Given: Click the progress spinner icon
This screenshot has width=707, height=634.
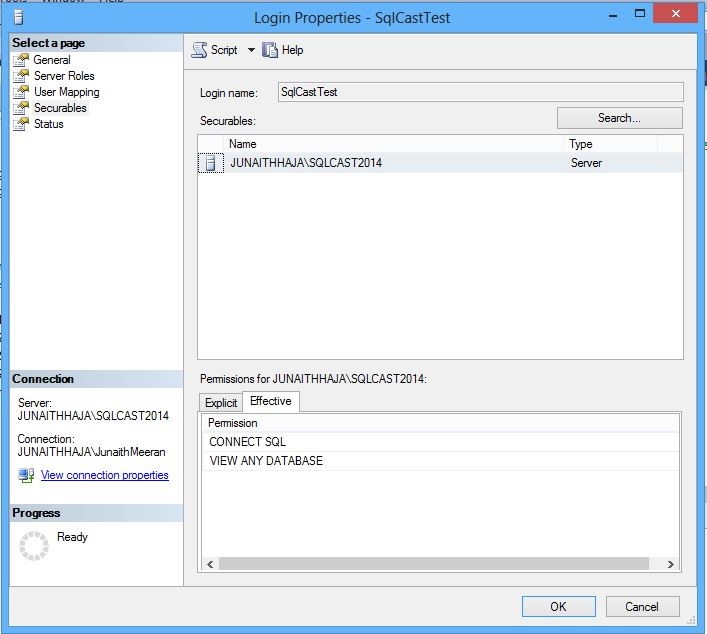Looking at the screenshot, I should [x=34, y=546].
